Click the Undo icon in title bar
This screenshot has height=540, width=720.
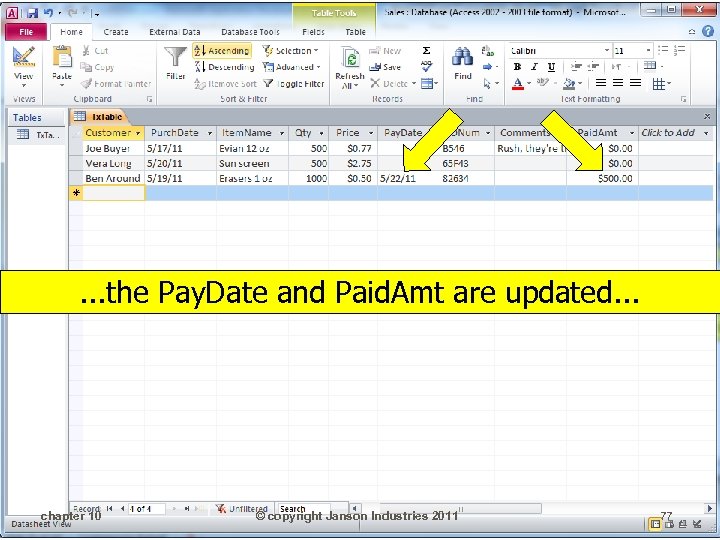click(x=48, y=13)
